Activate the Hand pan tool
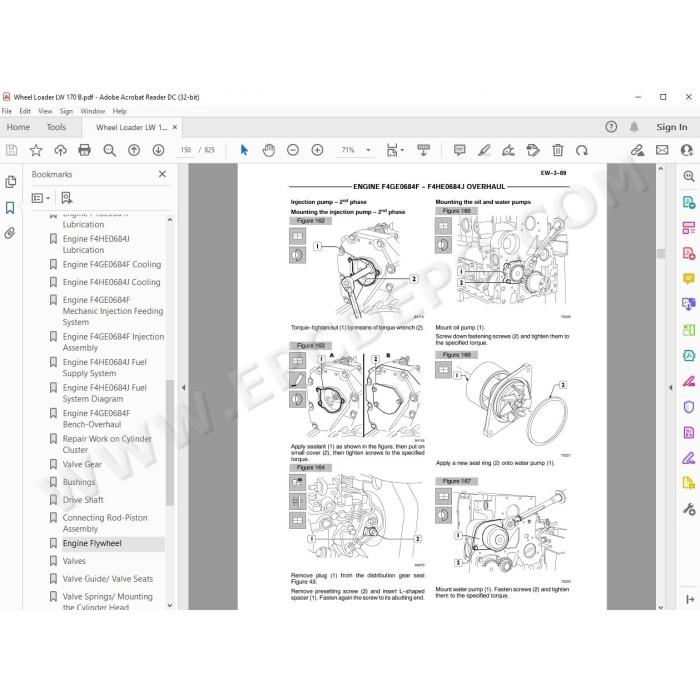Viewport: 700px width, 700px height. [x=269, y=150]
